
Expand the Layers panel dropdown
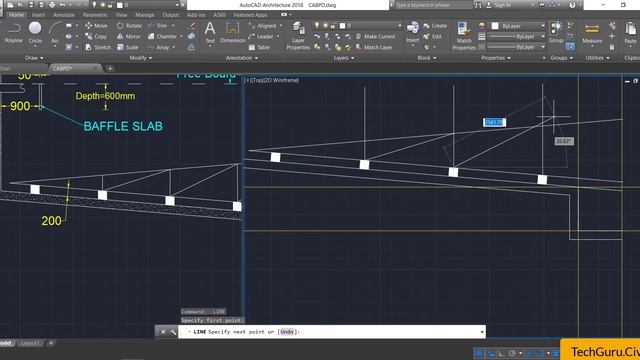click(344, 58)
